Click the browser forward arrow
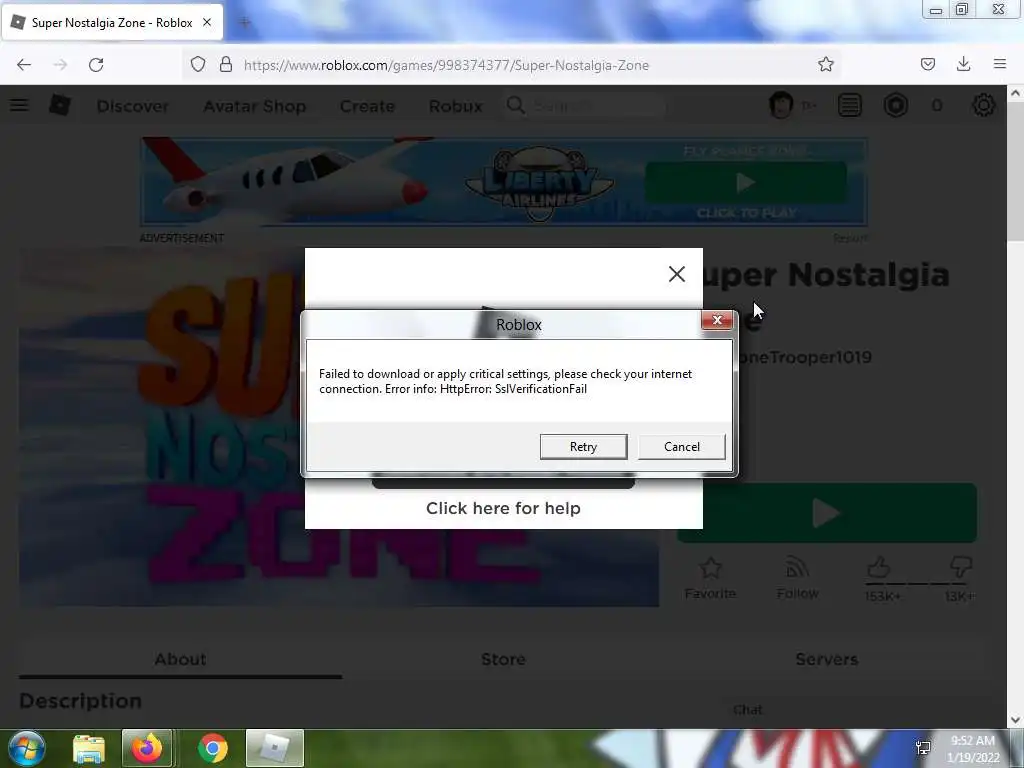The image size is (1024, 768). click(60, 65)
